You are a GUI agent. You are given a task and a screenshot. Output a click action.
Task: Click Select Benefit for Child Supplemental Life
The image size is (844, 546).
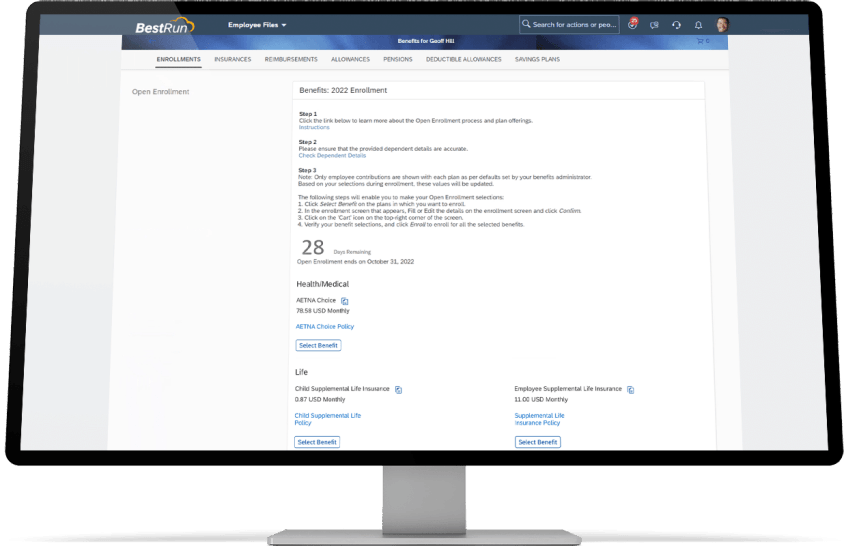click(317, 442)
